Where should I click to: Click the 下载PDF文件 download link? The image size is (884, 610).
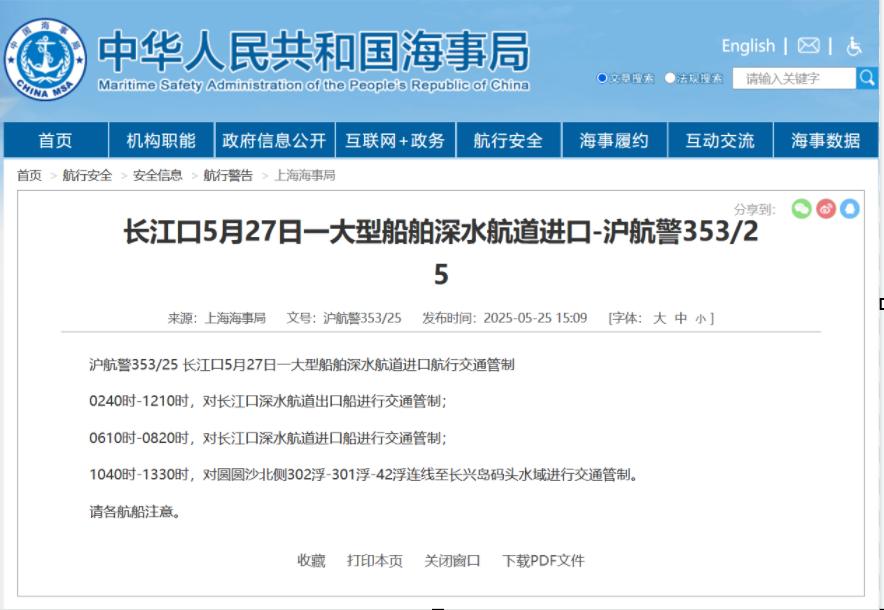coord(543,560)
